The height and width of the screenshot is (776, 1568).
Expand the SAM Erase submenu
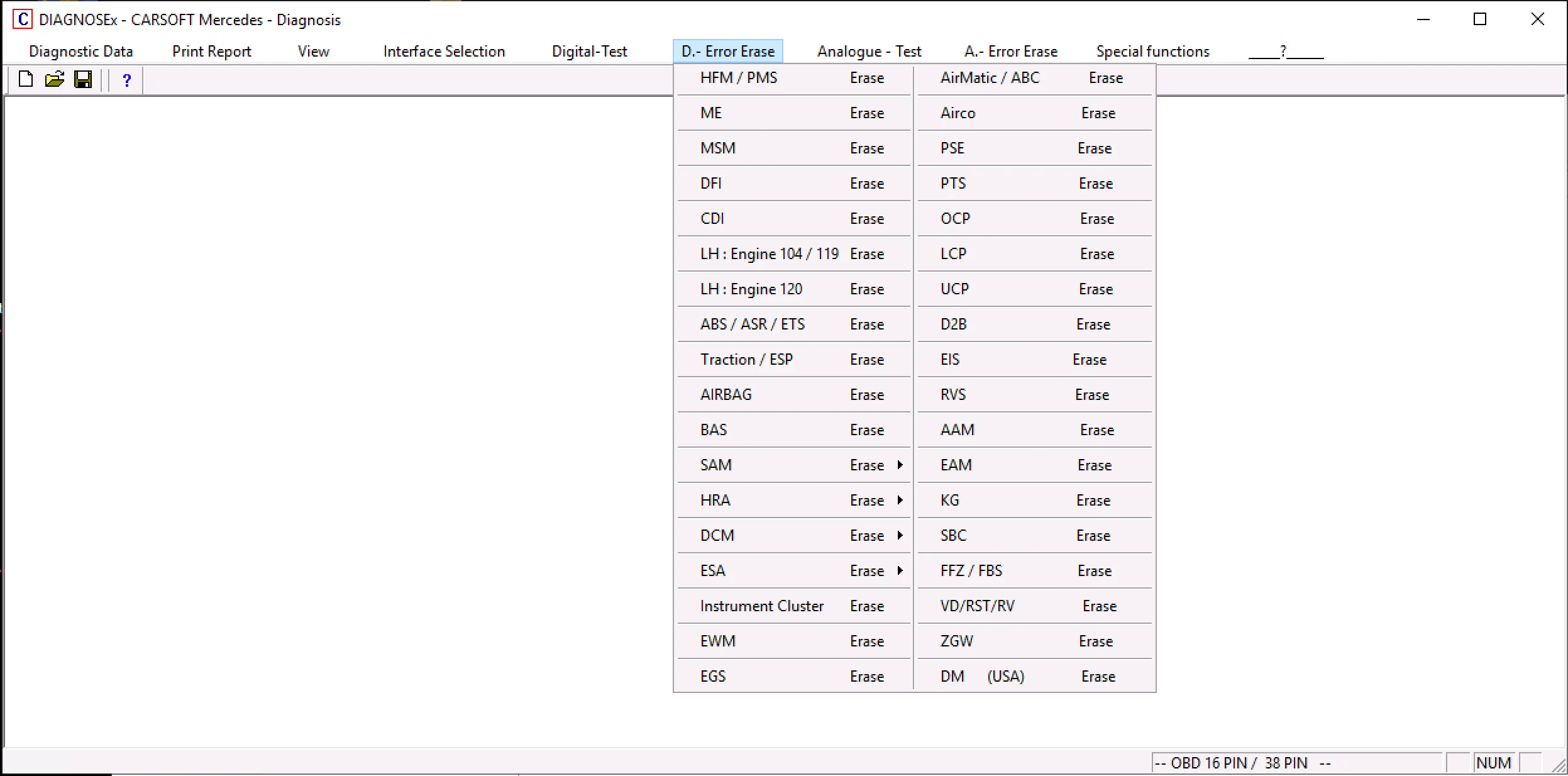[x=792, y=465]
